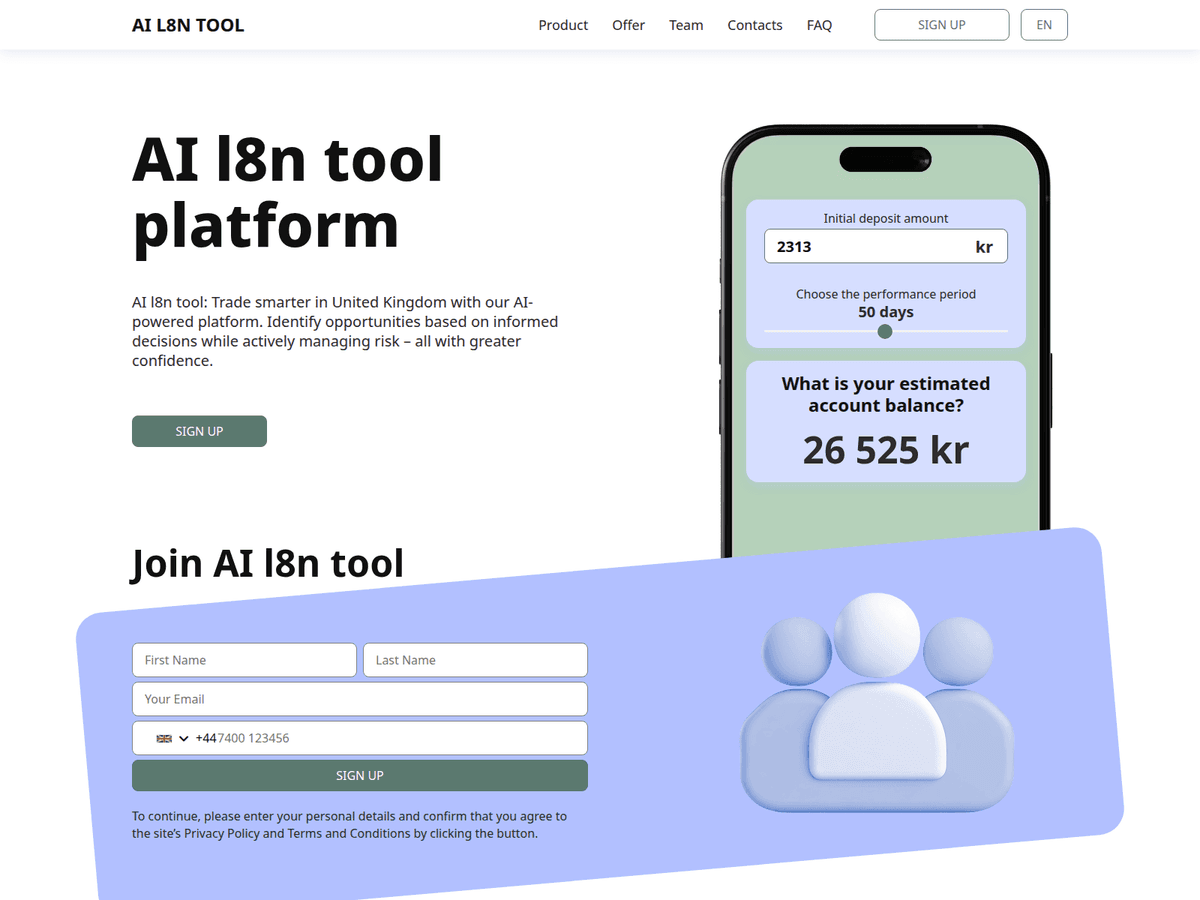
Task: Click the kr currency label in deposit field
Action: pos(984,247)
